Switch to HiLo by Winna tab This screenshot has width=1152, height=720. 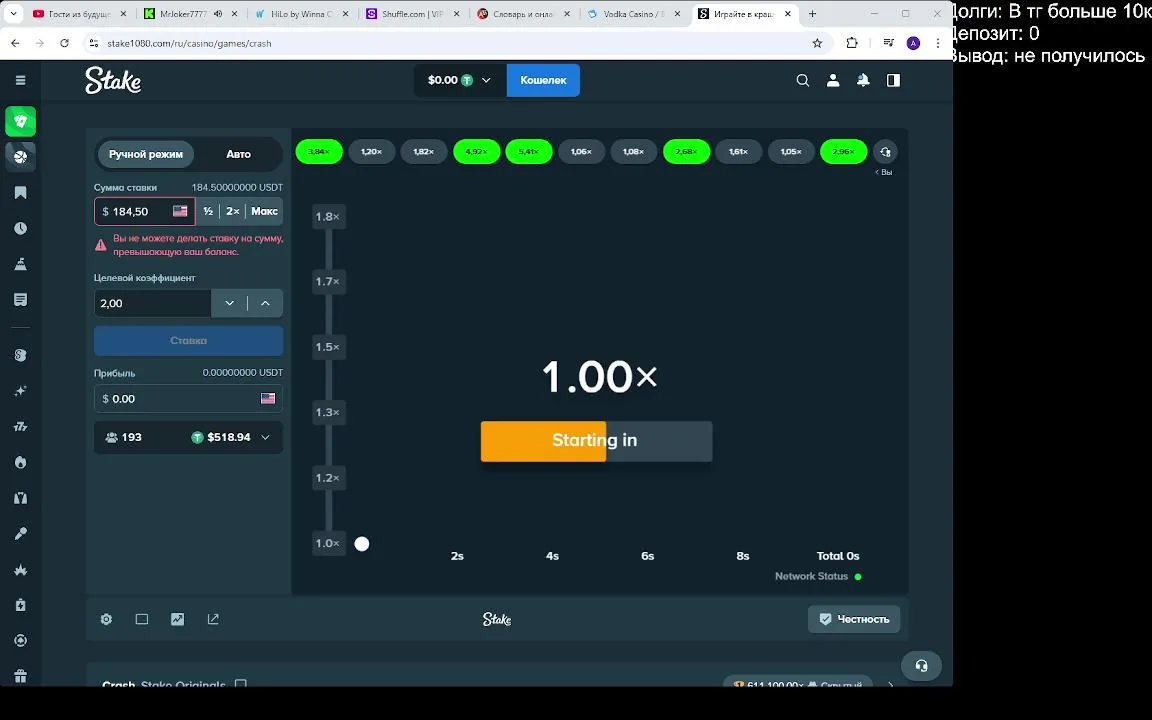300,14
